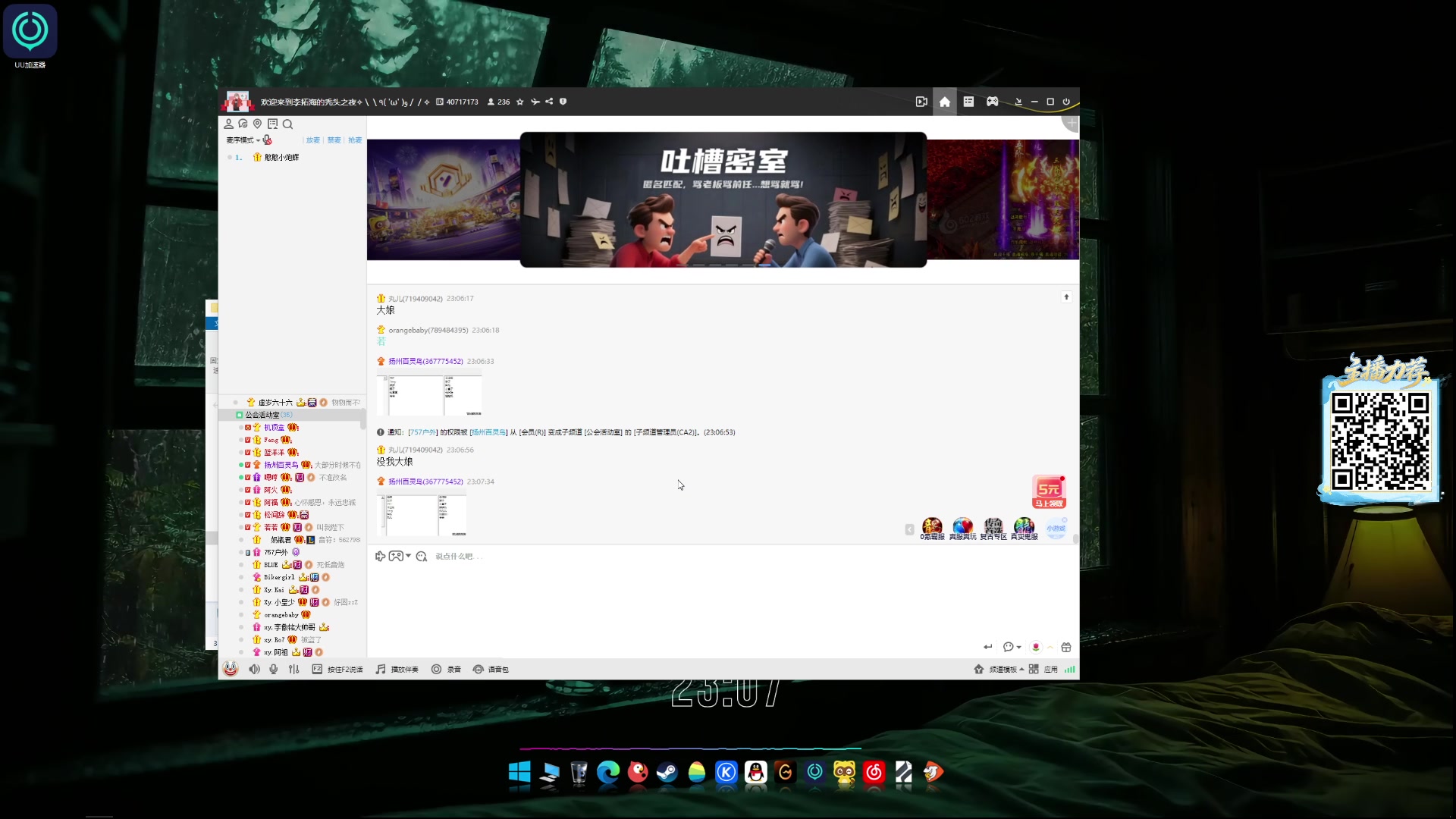Expand the 频道模板 dropdown

pyautogui.click(x=999, y=670)
